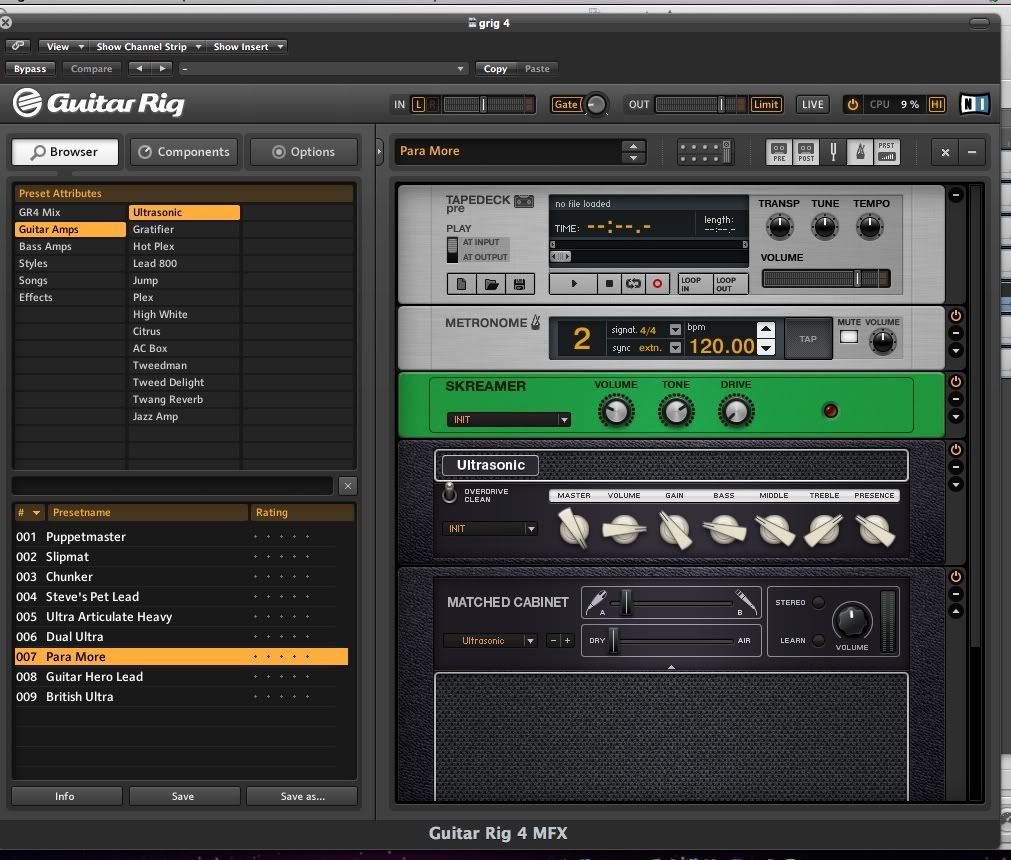Image resolution: width=1011 pixels, height=860 pixels.
Task: Show the Tapedeck Pre component
Action: [779, 152]
